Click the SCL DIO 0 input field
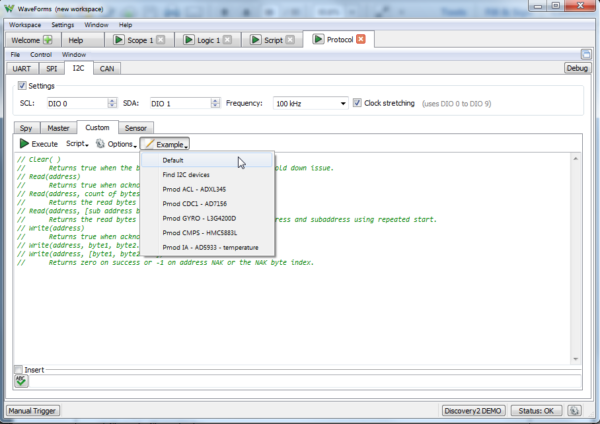The width and height of the screenshot is (600, 424). (77, 103)
